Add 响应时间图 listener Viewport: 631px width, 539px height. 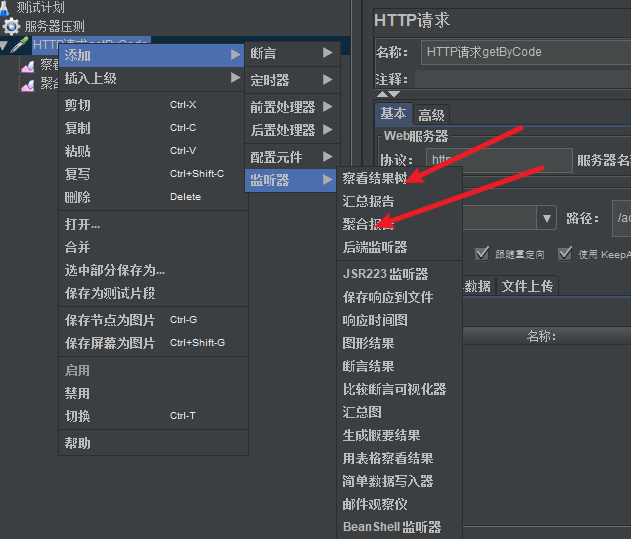pyautogui.click(x=400, y=320)
